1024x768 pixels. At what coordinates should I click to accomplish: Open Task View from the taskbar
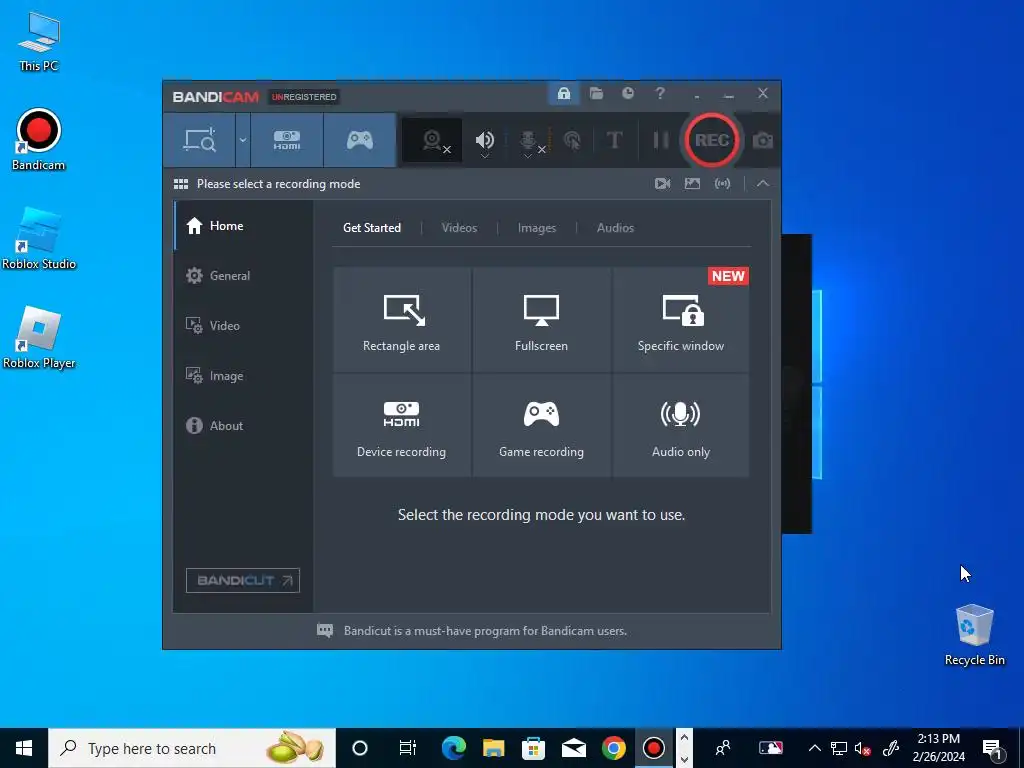point(408,748)
